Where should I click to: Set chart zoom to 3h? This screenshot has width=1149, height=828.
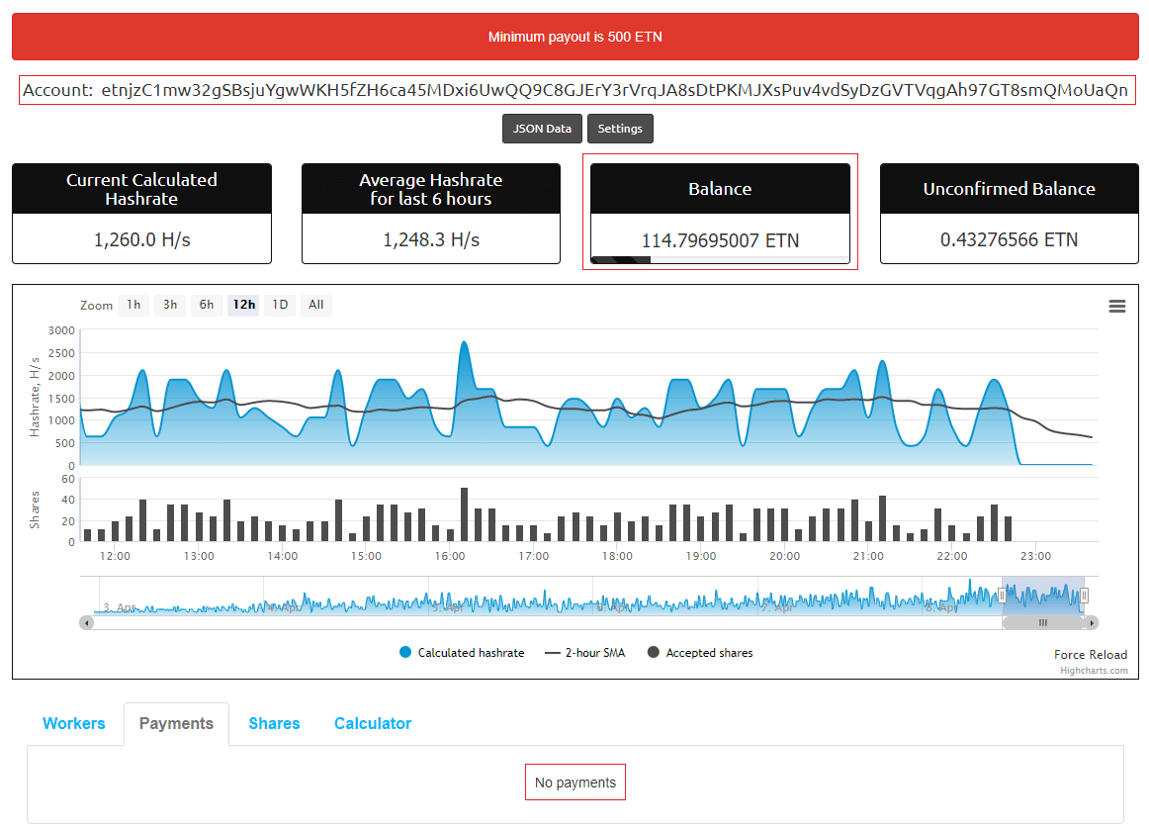(170, 305)
